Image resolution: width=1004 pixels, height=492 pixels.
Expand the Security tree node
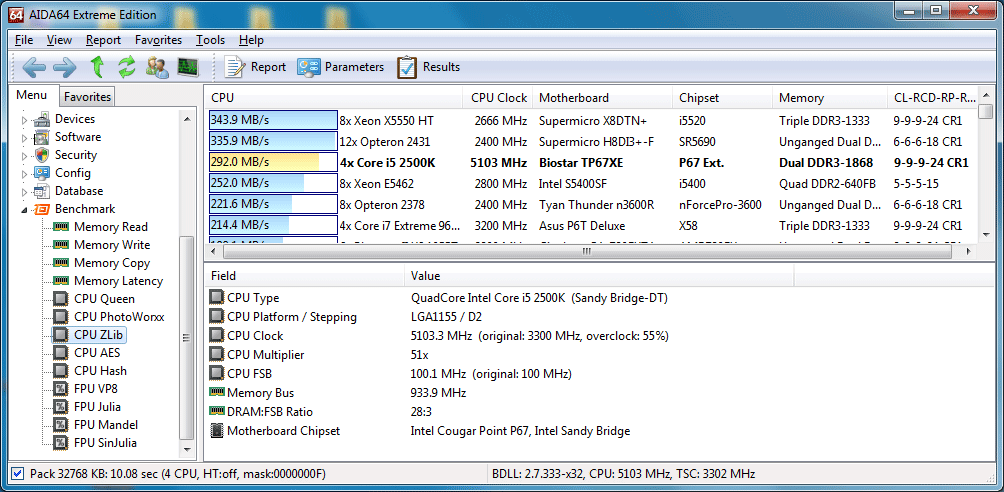25,155
